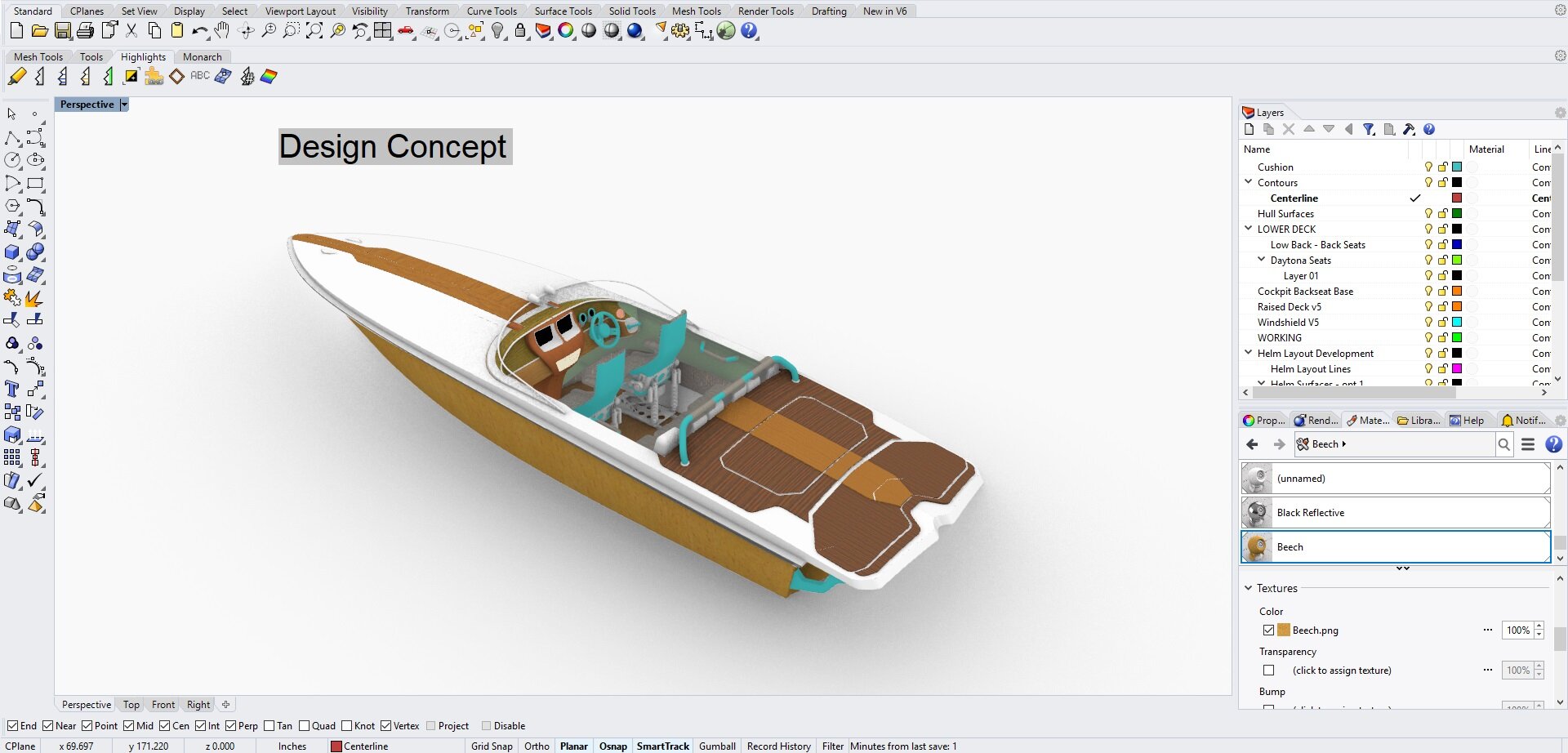
Task: Click the material back arrow button
Action: pos(1252,444)
